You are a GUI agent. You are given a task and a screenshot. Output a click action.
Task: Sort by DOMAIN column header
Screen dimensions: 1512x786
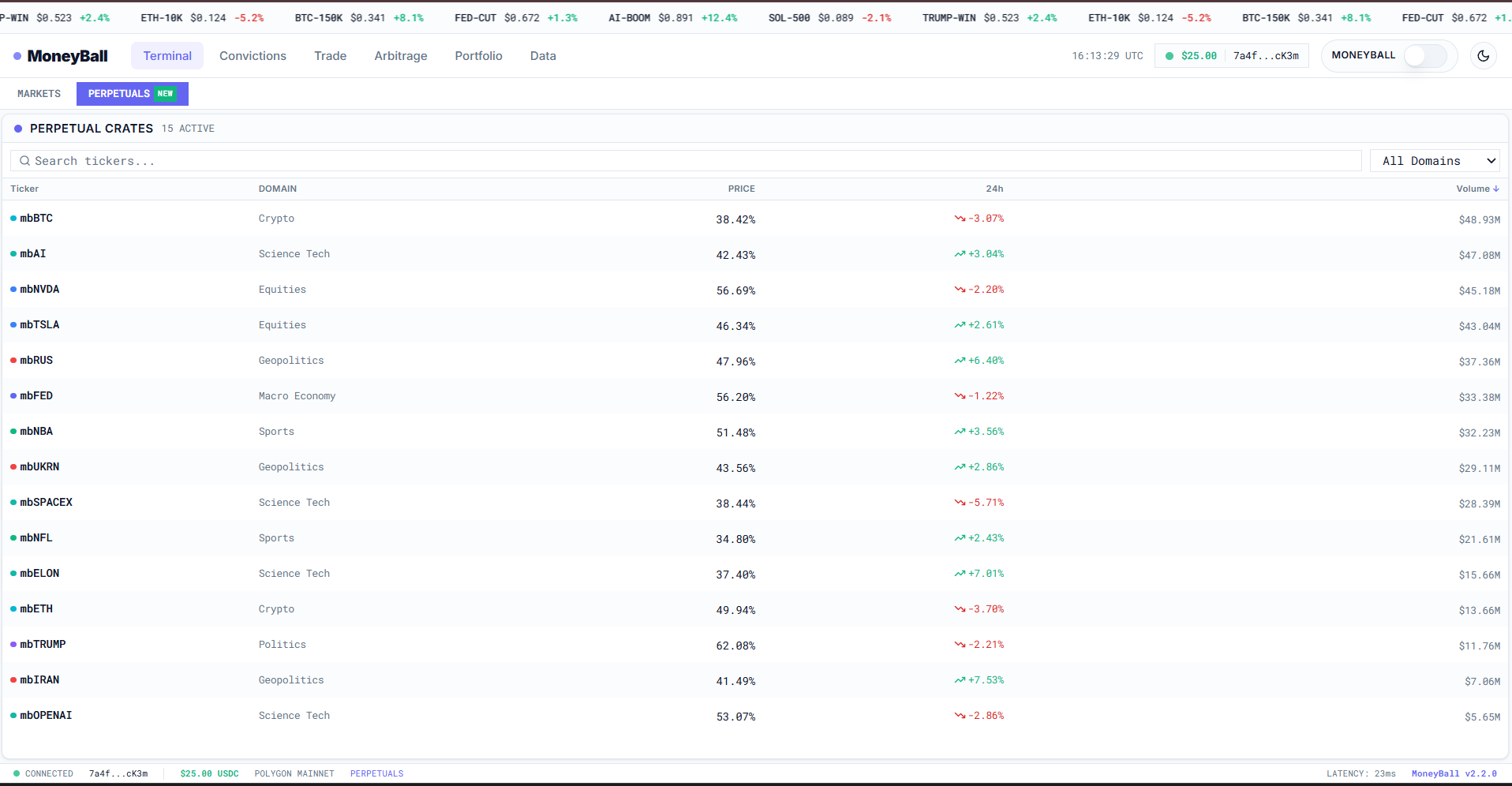click(278, 189)
